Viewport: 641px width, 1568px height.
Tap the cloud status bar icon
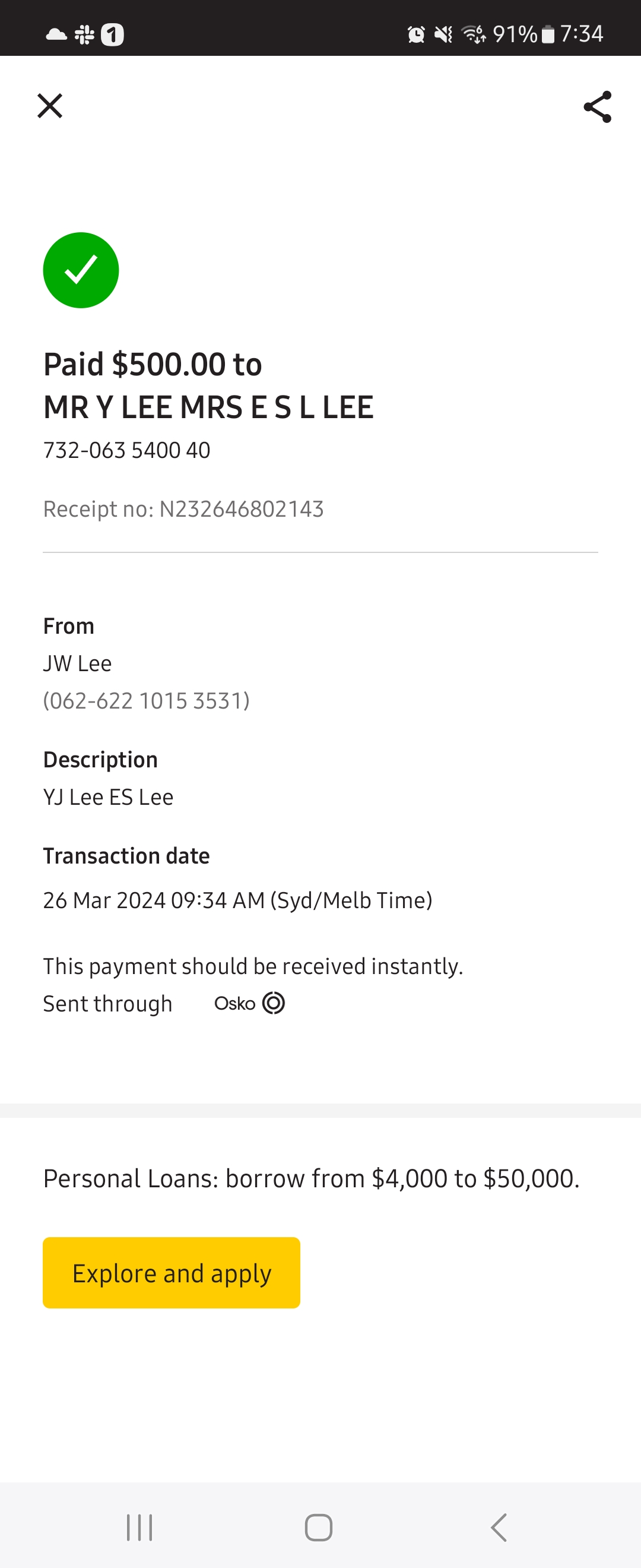coord(56,34)
